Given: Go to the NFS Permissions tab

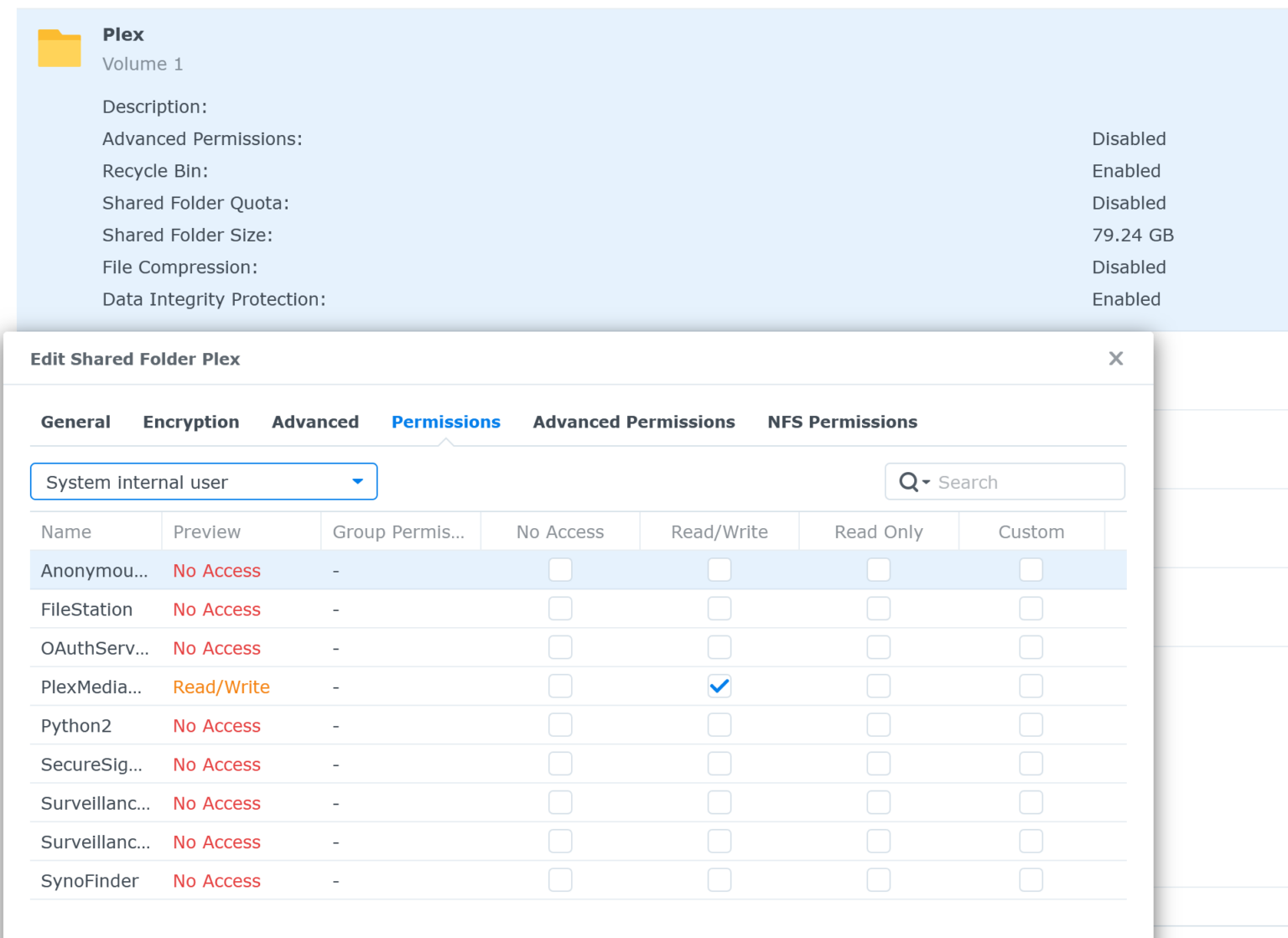Looking at the screenshot, I should pyautogui.click(x=843, y=422).
